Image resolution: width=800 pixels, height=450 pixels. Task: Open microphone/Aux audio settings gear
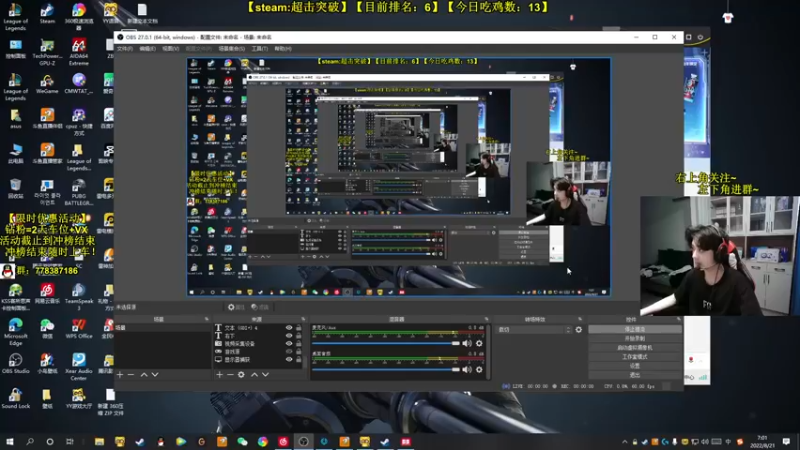[479, 343]
